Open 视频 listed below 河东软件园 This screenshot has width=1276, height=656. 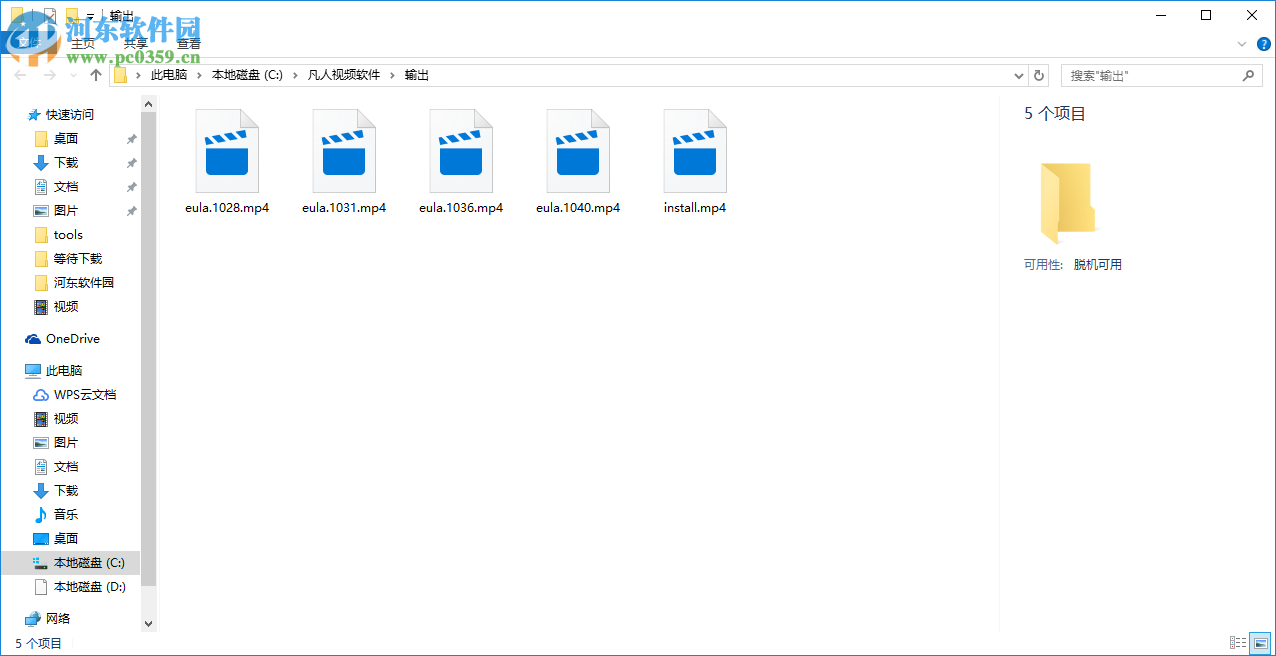pyautogui.click(x=66, y=307)
